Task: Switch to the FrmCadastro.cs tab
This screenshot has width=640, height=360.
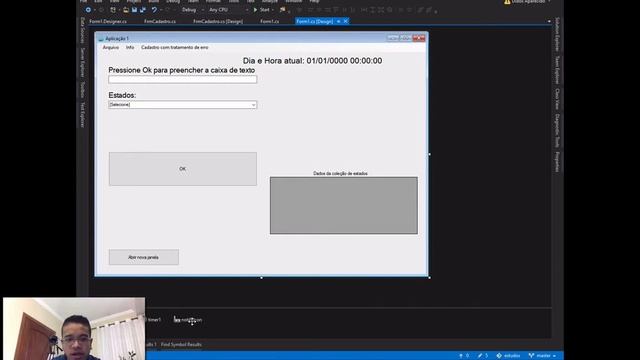Action: pyautogui.click(x=160, y=21)
